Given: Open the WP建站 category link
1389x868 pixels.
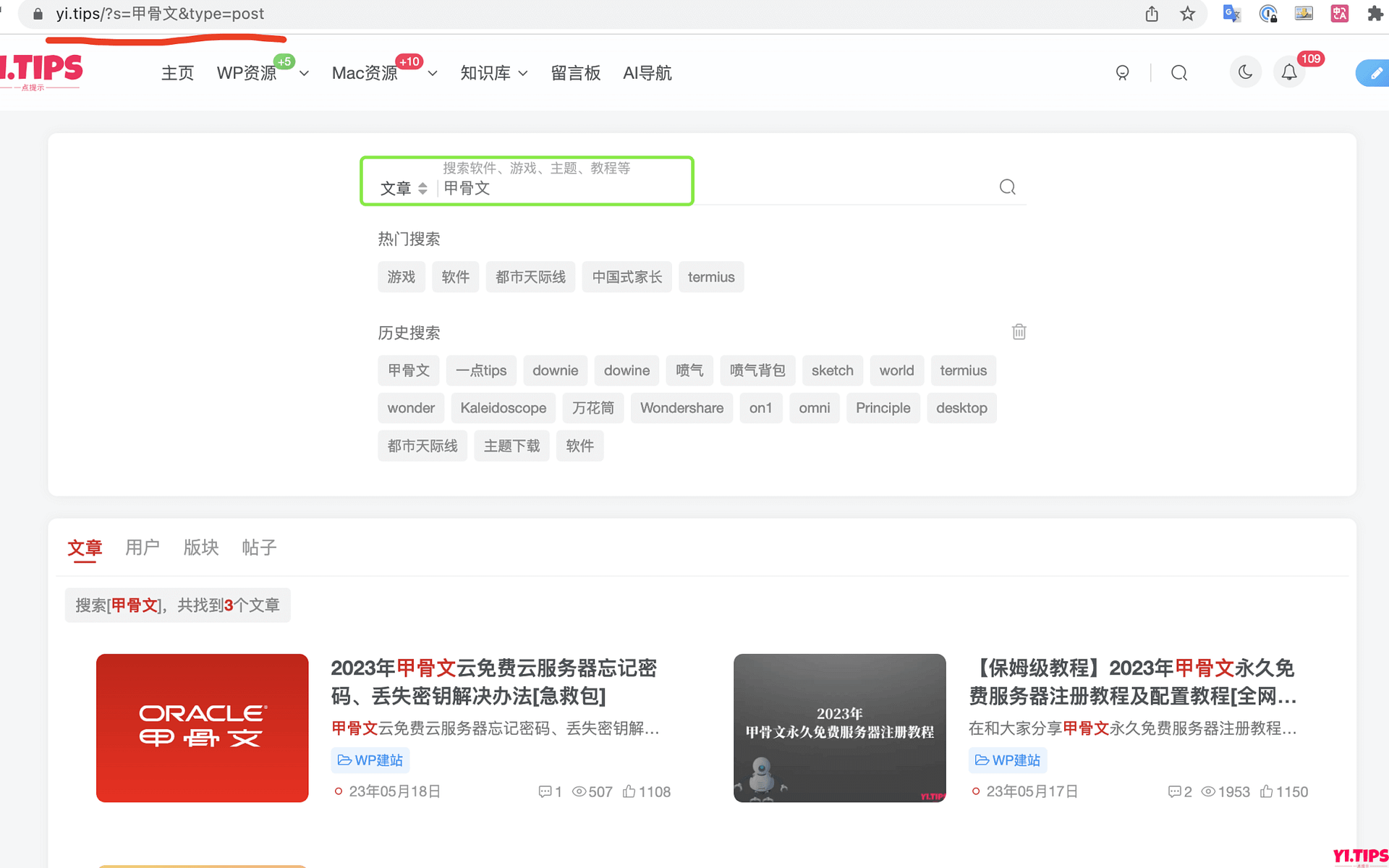Looking at the screenshot, I should [370, 759].
